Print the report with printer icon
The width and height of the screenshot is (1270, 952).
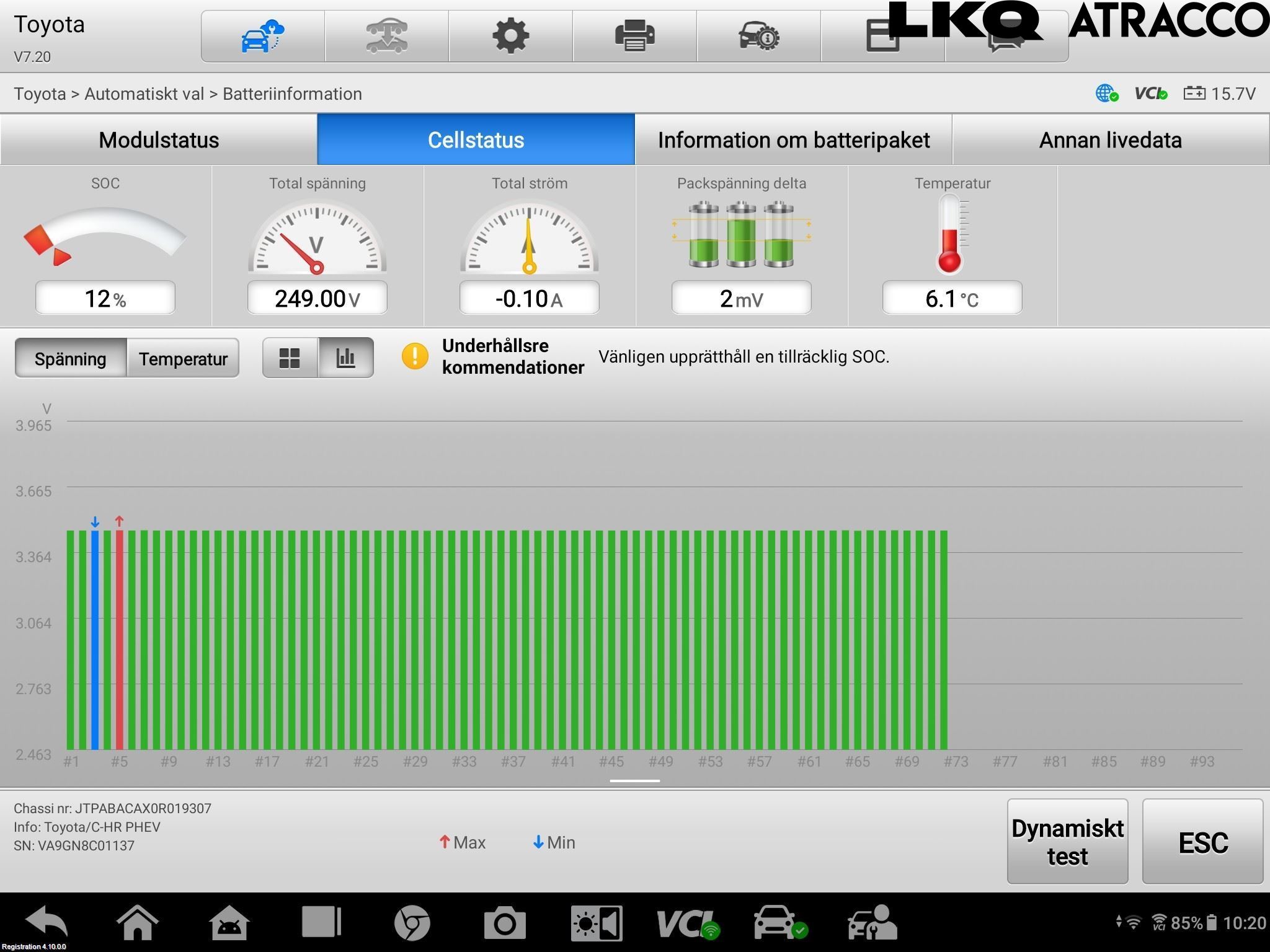pyautogui.click(x=634, y=36)
